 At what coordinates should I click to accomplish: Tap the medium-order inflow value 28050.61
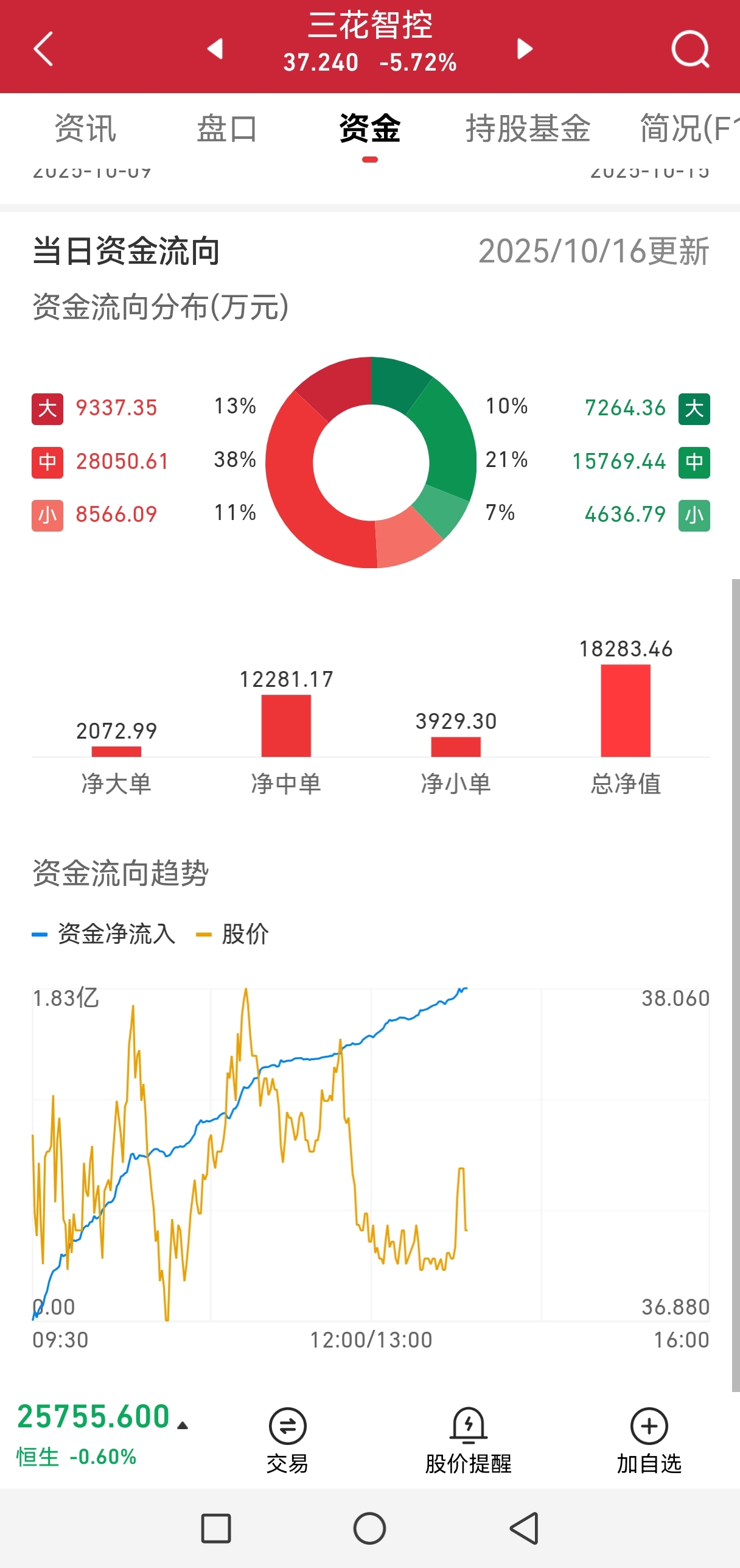point(122,462)
